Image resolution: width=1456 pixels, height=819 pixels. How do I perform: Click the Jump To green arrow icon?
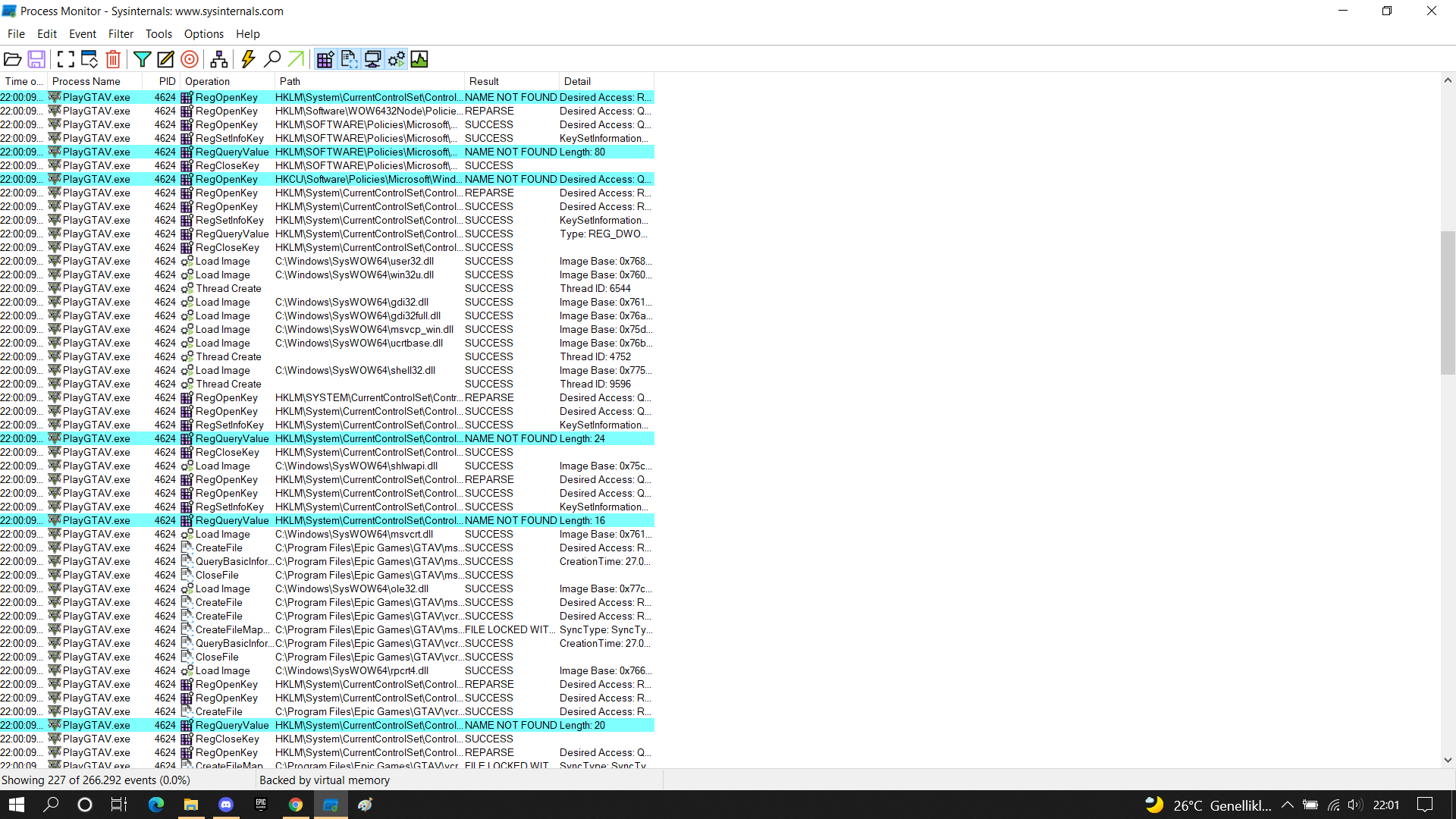(296, 59)
